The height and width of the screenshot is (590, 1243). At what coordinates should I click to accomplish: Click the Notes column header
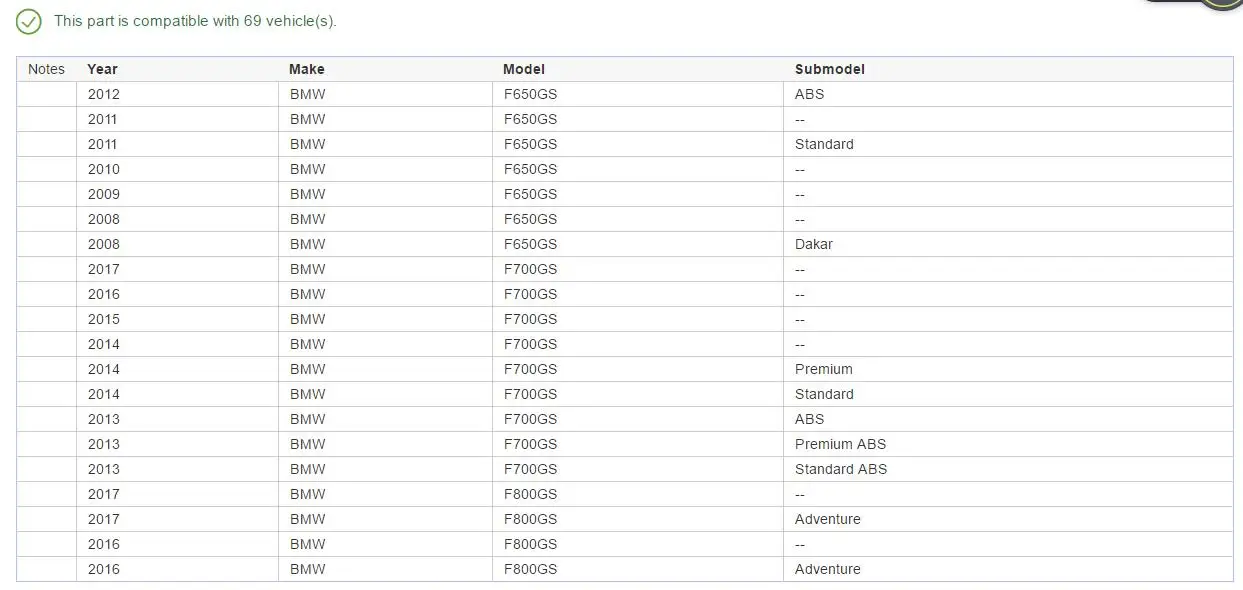pyautogui.click(x=46, y=69)
